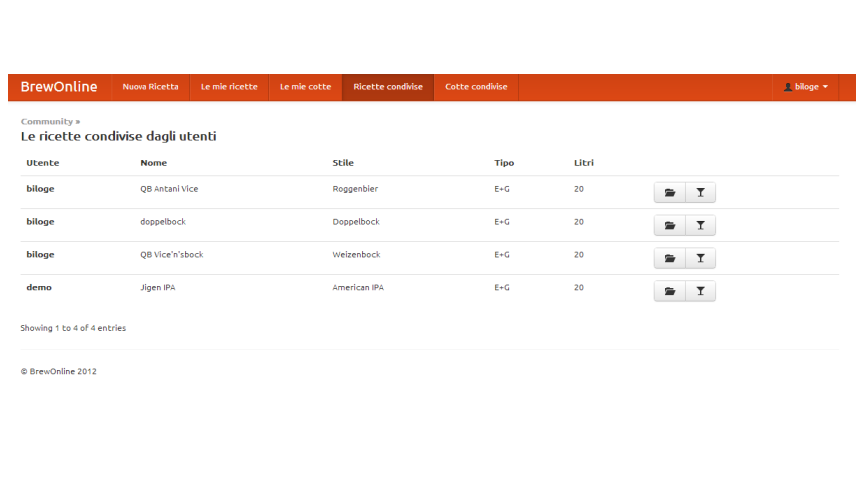
Task: Sort table by Tipo column header
Action: click(x=504, y=163)
